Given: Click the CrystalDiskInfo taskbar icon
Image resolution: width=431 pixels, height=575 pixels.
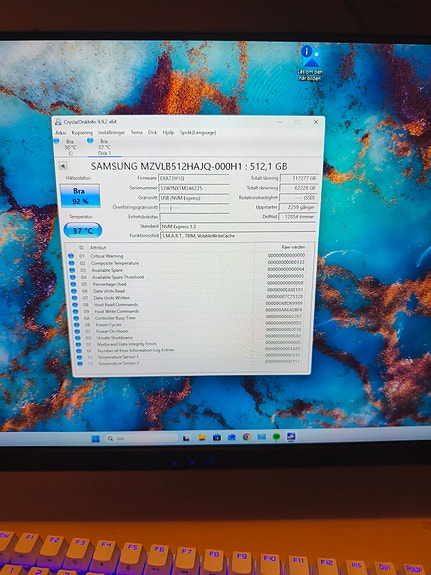Looking at the screenshot, I should coord(291,436).
